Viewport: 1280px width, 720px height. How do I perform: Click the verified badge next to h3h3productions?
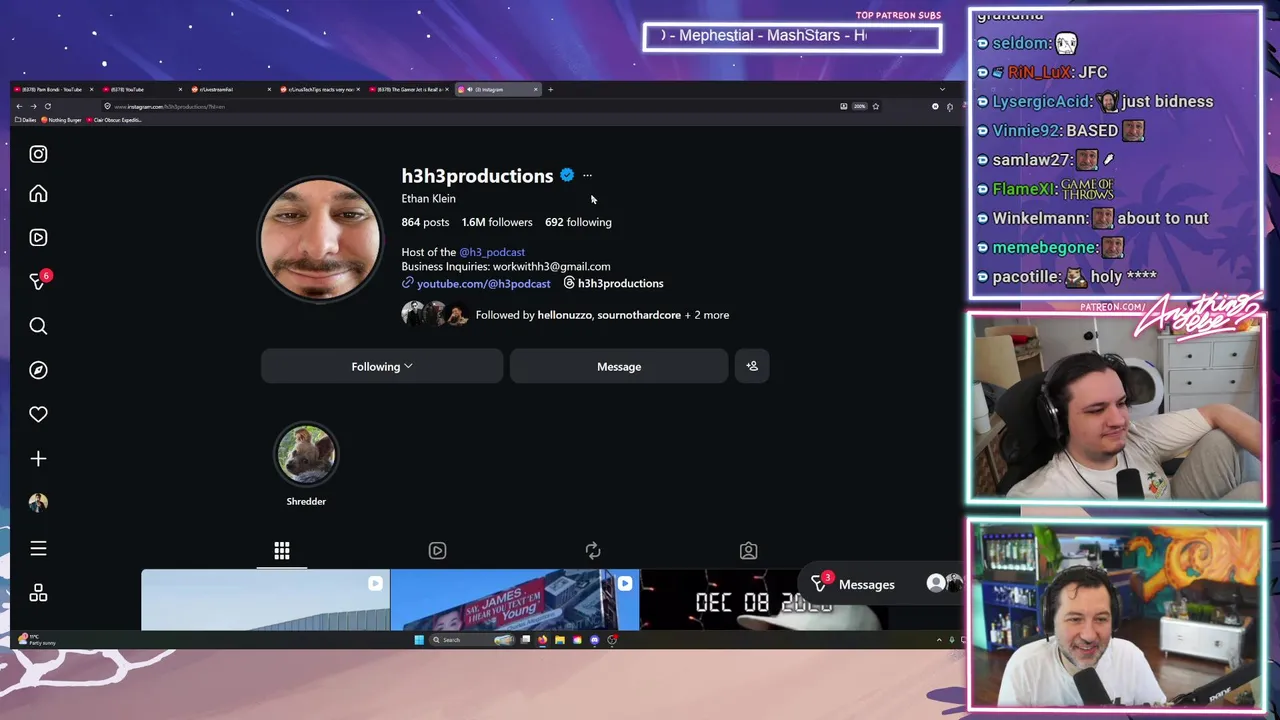tap(567, 175)
